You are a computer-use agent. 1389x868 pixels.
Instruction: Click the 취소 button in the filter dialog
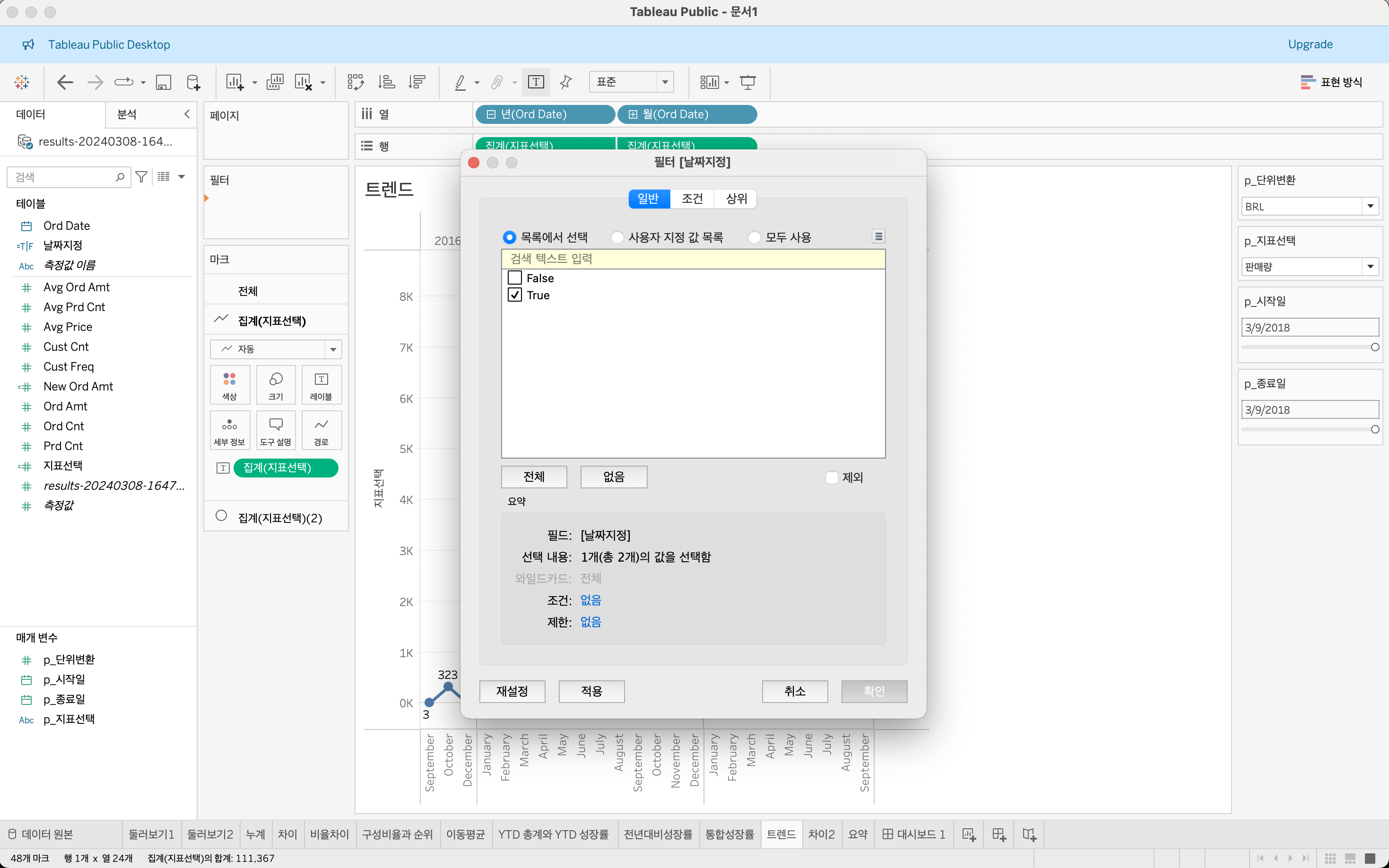pyautogui.click(x=794, y=691)
